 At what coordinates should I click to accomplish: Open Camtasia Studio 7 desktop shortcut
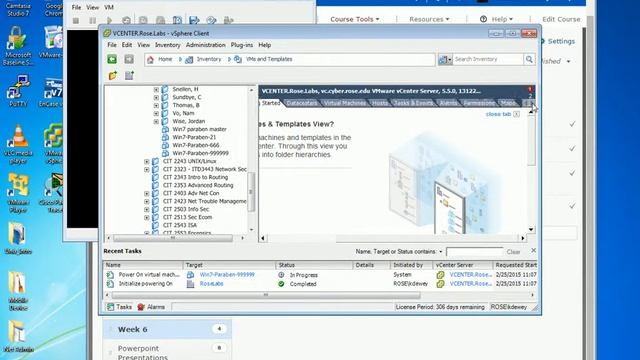[x=18, y=8]
